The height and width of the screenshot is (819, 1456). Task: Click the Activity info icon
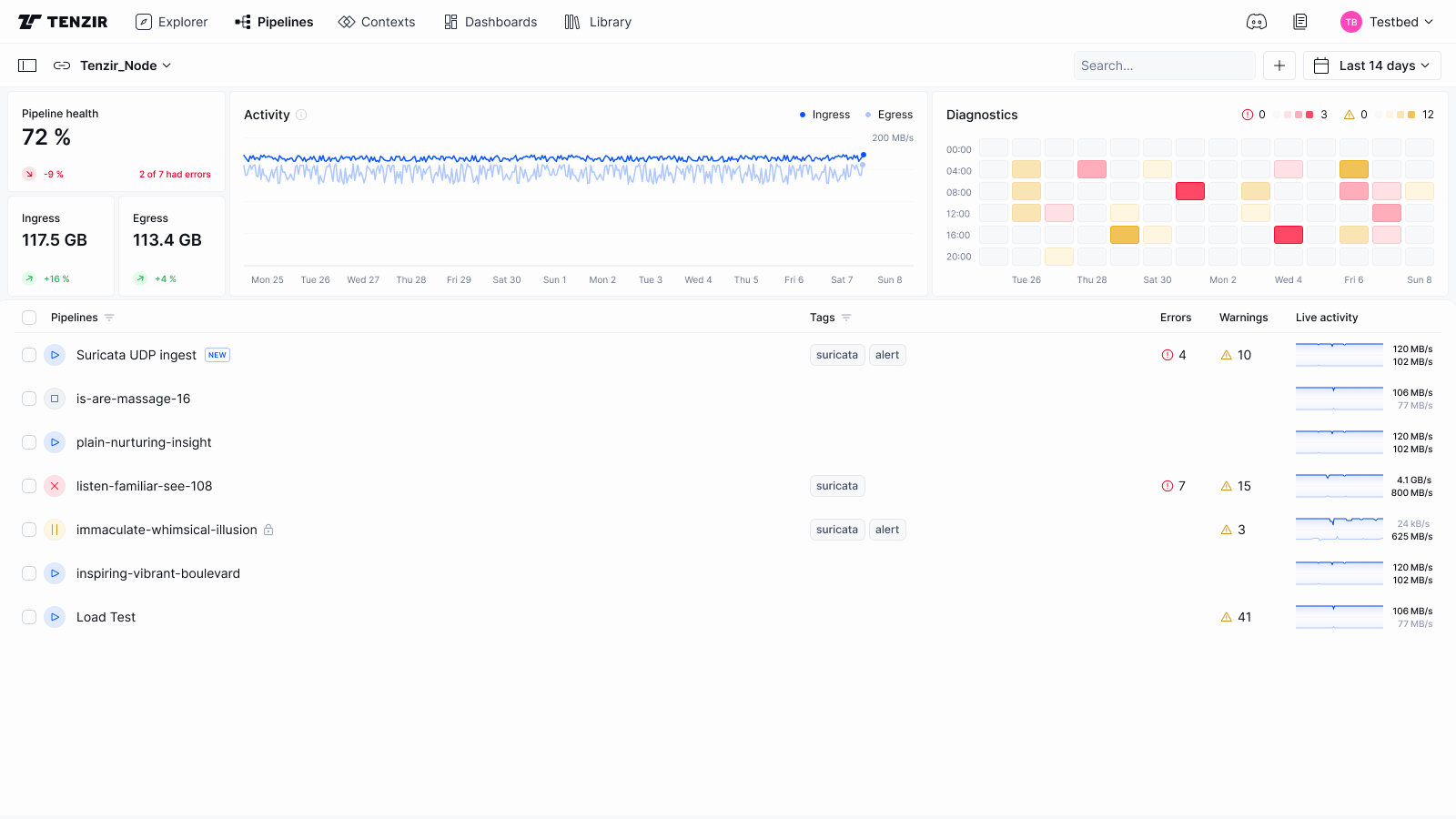tap(301, 115)
